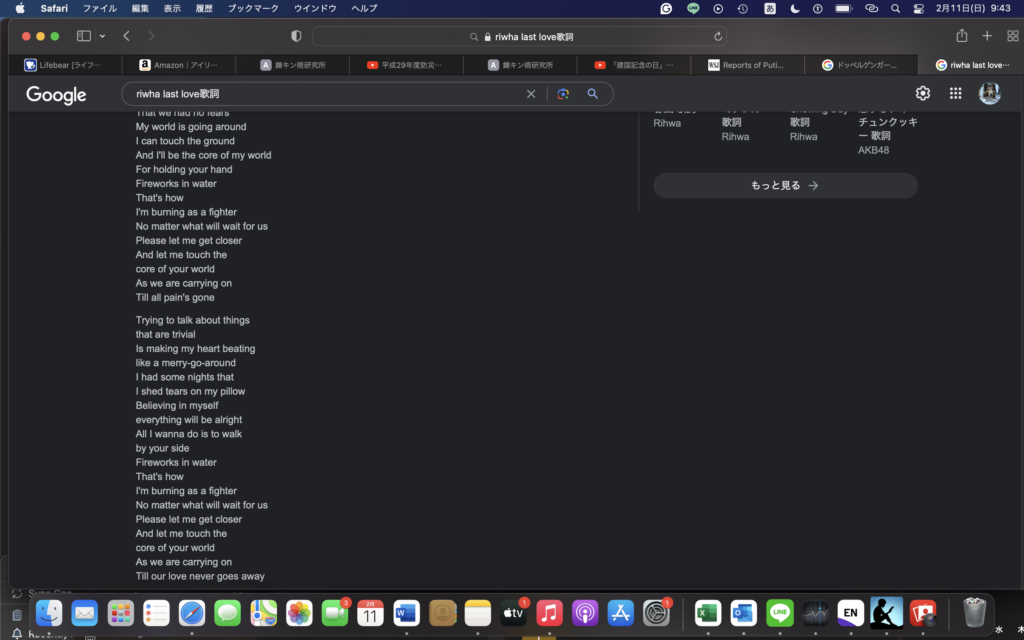The width and height of the screenshot is (1024, 640).
Task: Toggle the Safari sidebar
Action: point(83,36)
